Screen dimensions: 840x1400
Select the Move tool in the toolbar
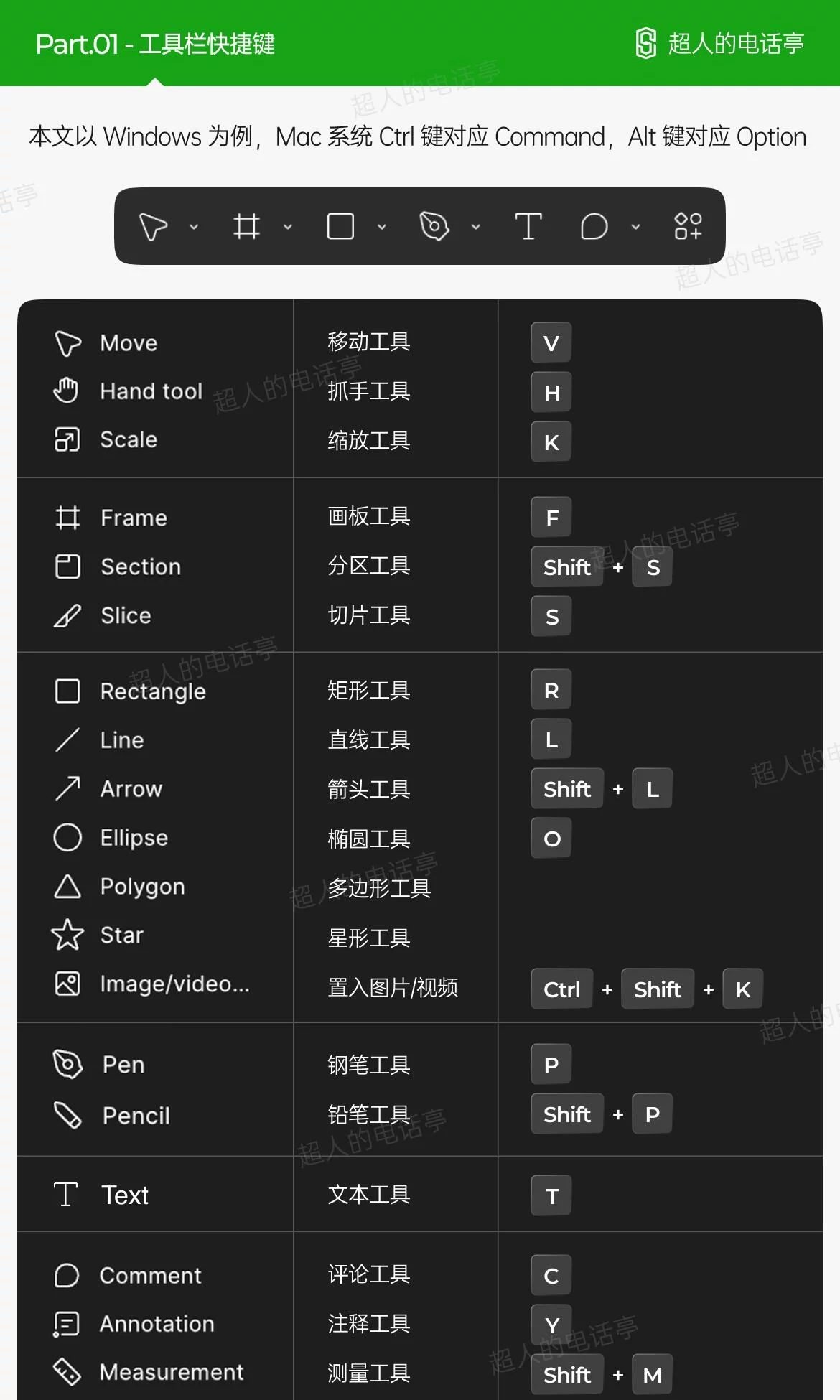153,227
